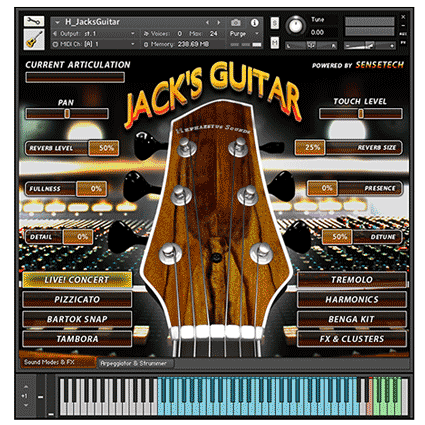Select the Tambora articulation
Screen dimensions: 425x425
pyautogui.click(x=77, y=339)
